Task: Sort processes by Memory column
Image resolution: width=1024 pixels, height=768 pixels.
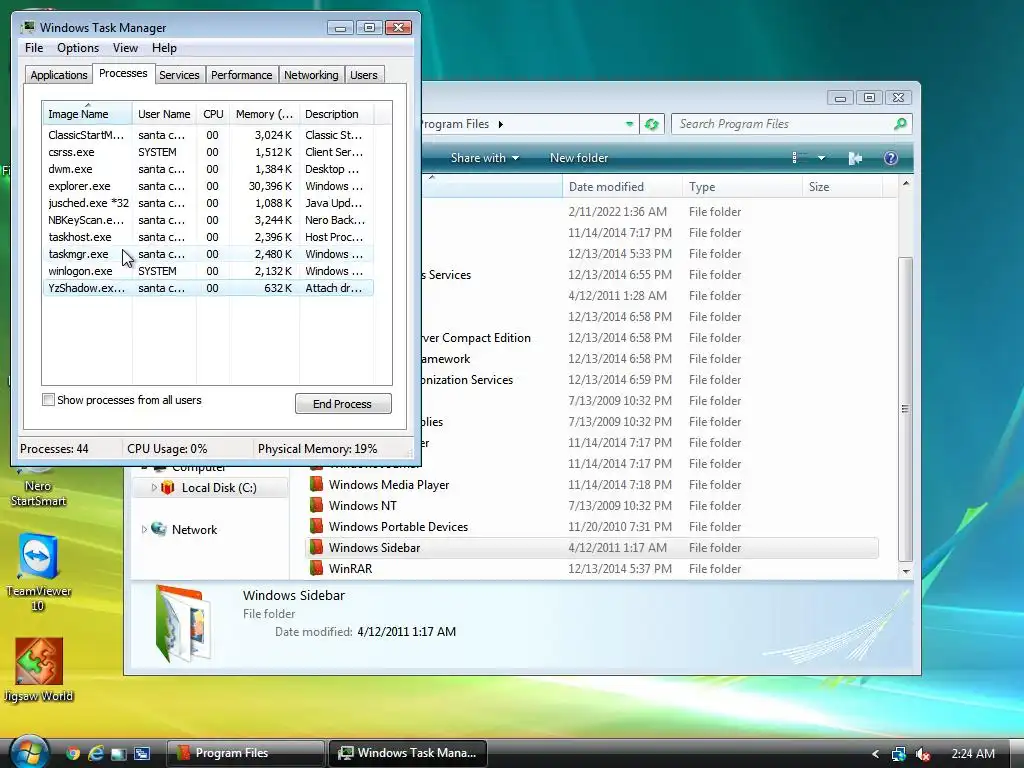Action: click(264, 114)
